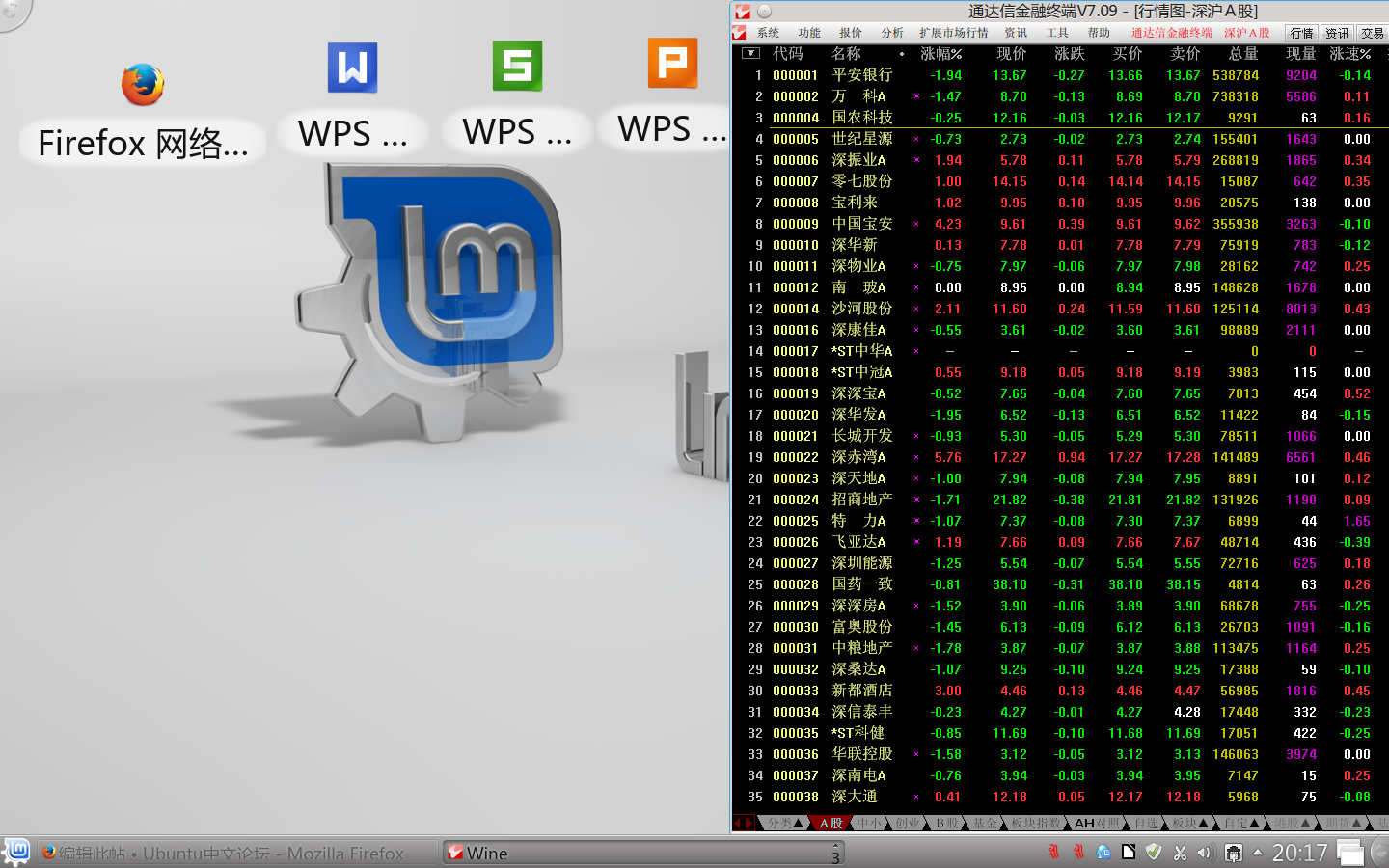
Task: Select the *ST中华A stock row
Action: [1060, 351]
